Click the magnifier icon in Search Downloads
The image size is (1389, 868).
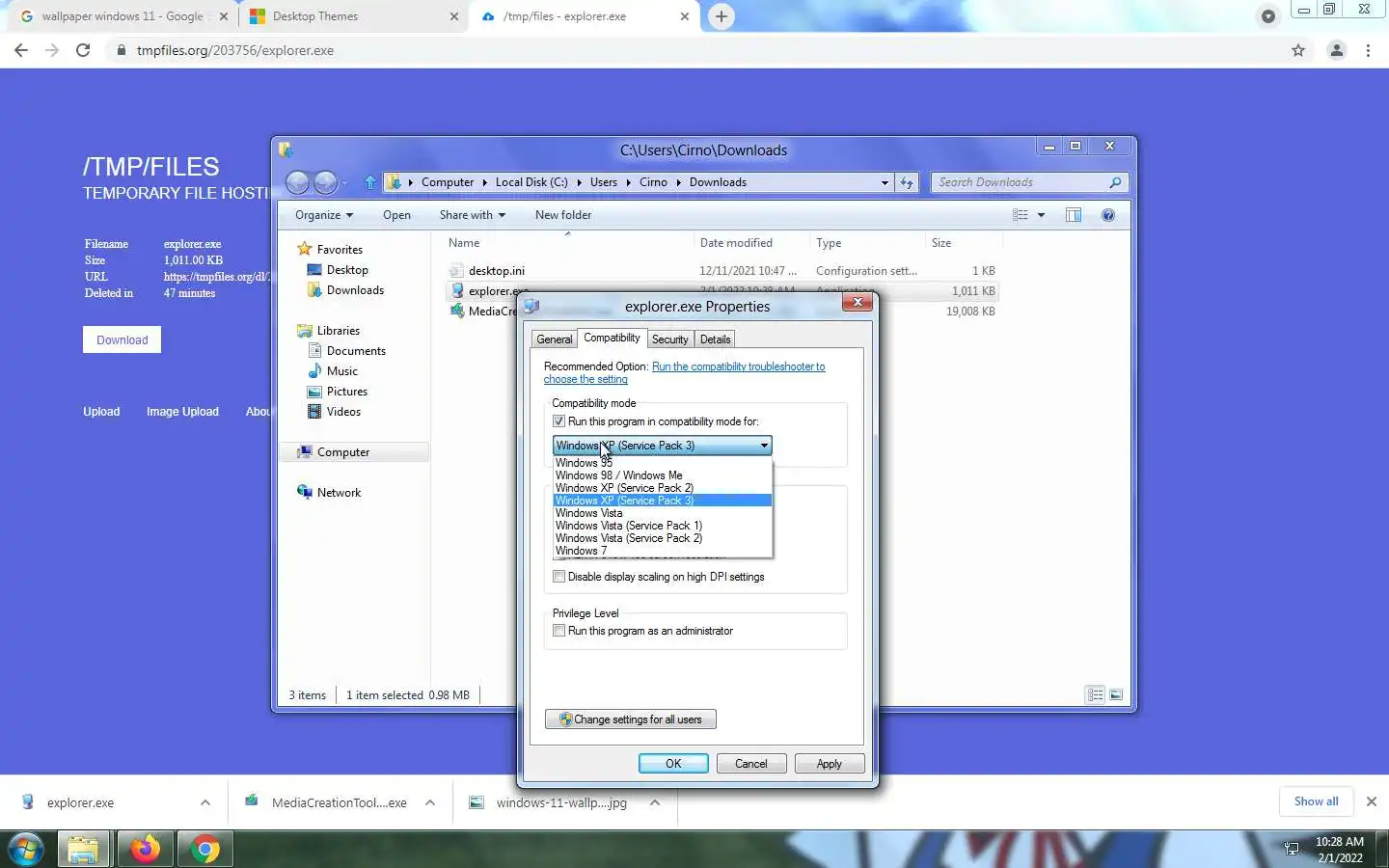[x=1115, y=182]
